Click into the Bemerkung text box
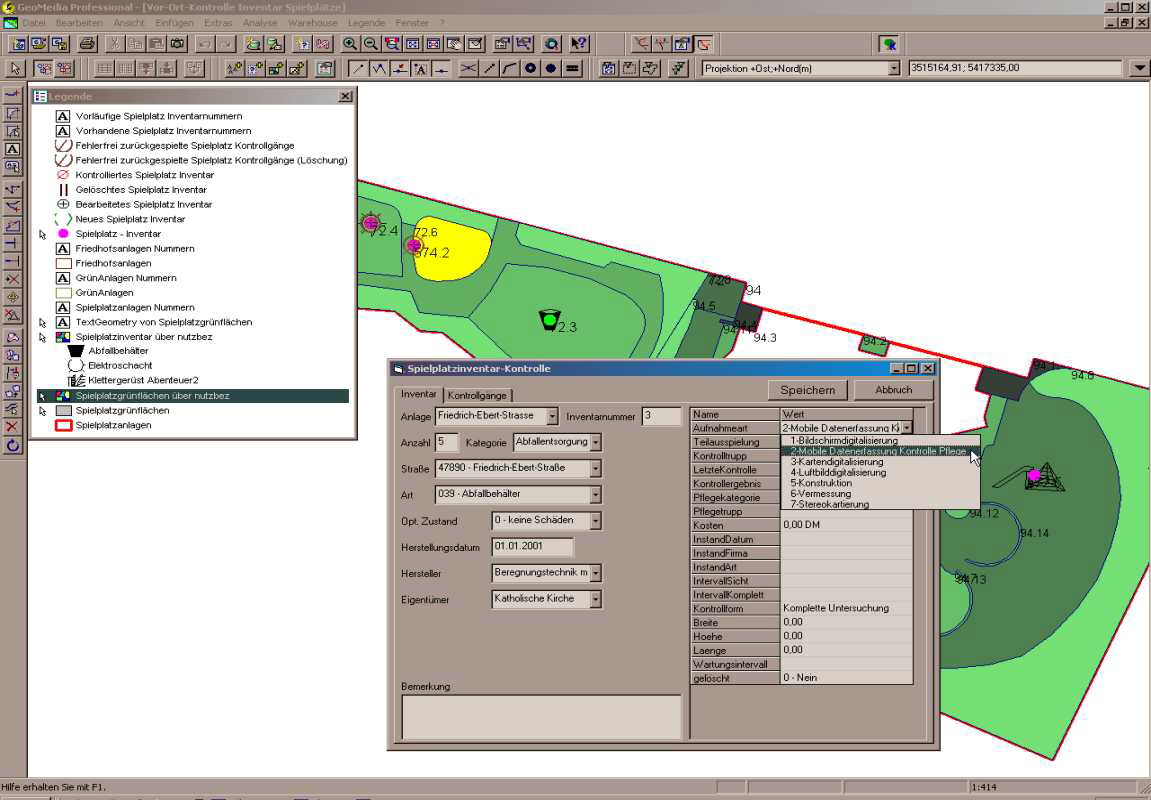Screen dimensions: 1151x800 [x=542, y=717]
